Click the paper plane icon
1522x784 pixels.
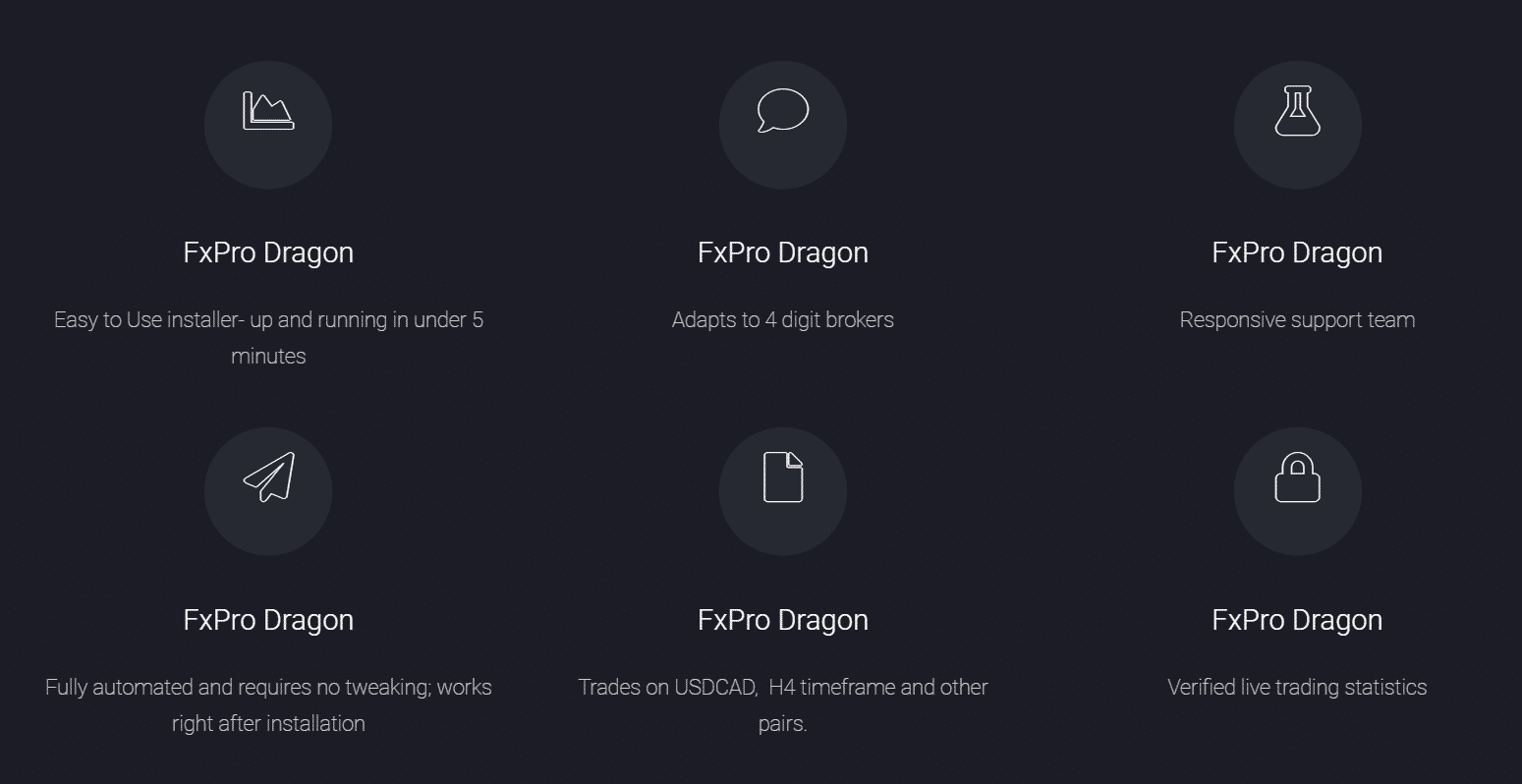tap(268, 476)
